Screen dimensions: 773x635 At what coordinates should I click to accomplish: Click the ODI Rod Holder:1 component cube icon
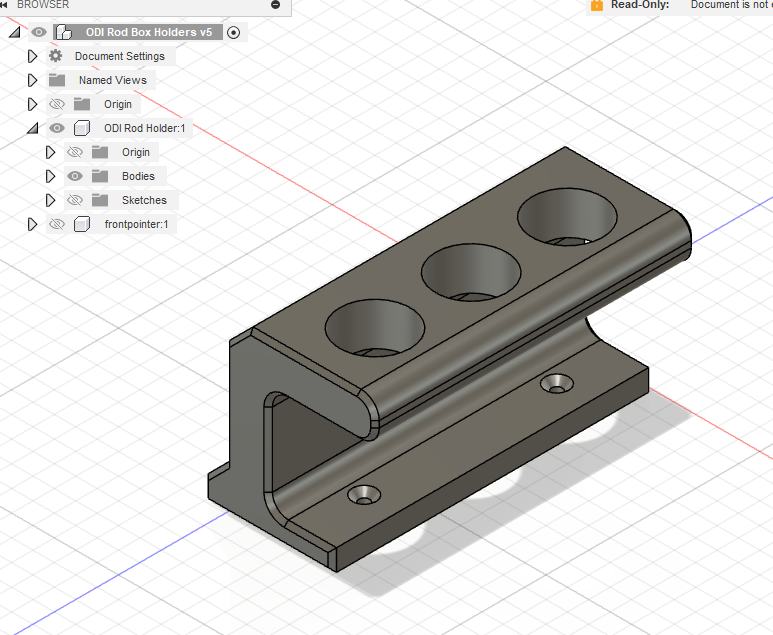coord(82,128)
